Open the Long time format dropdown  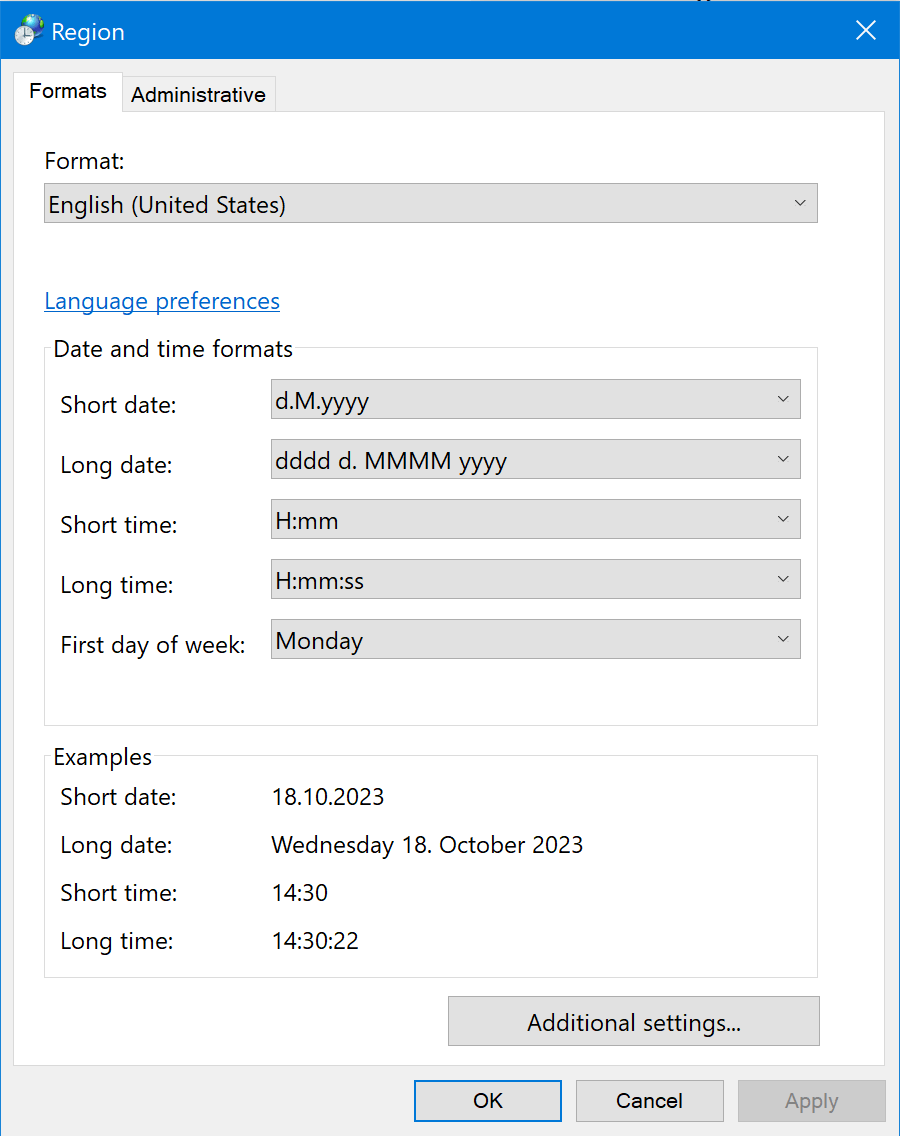click(536, 580)
